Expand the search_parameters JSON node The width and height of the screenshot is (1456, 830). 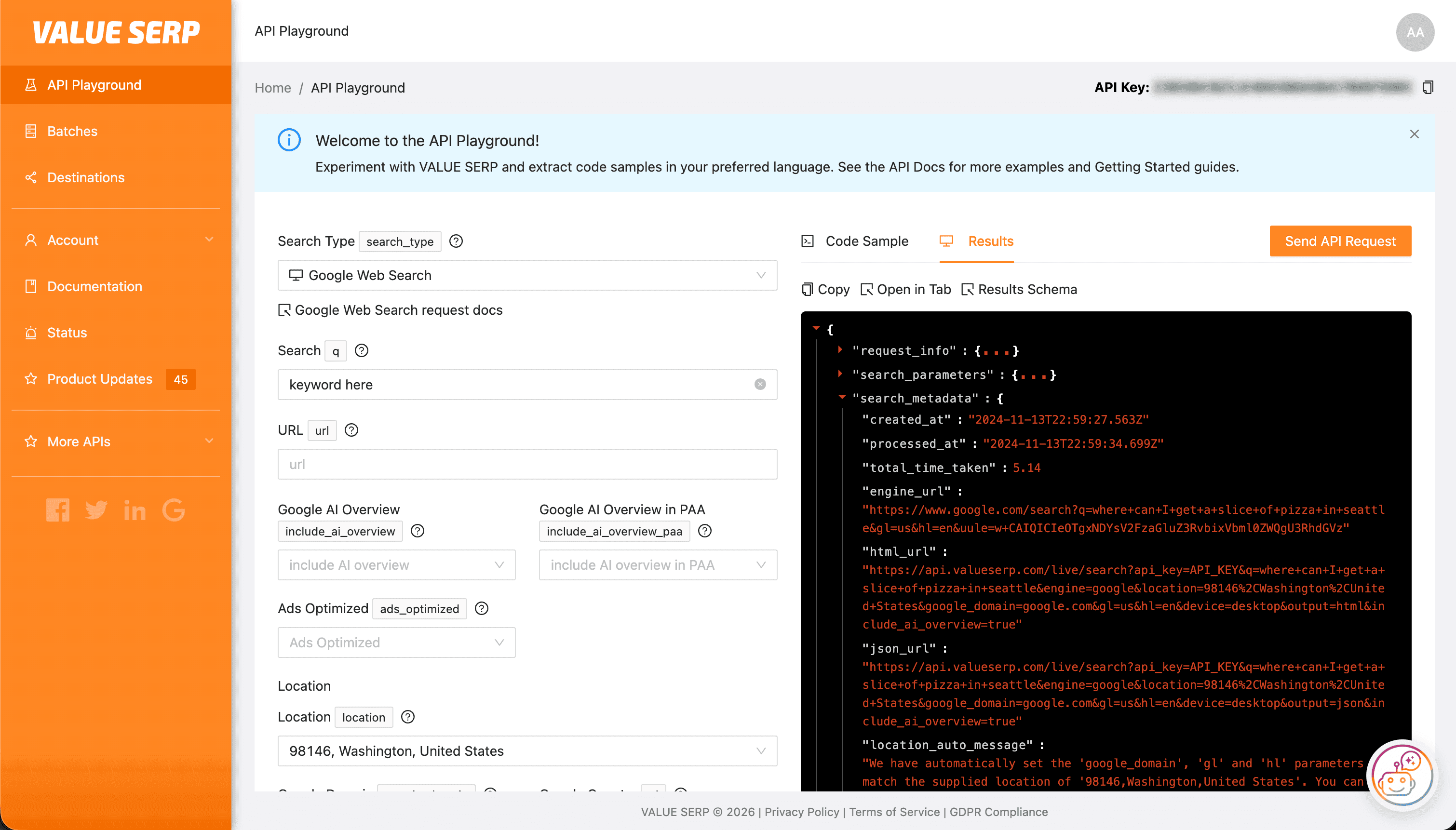click(x=840, y=374)
